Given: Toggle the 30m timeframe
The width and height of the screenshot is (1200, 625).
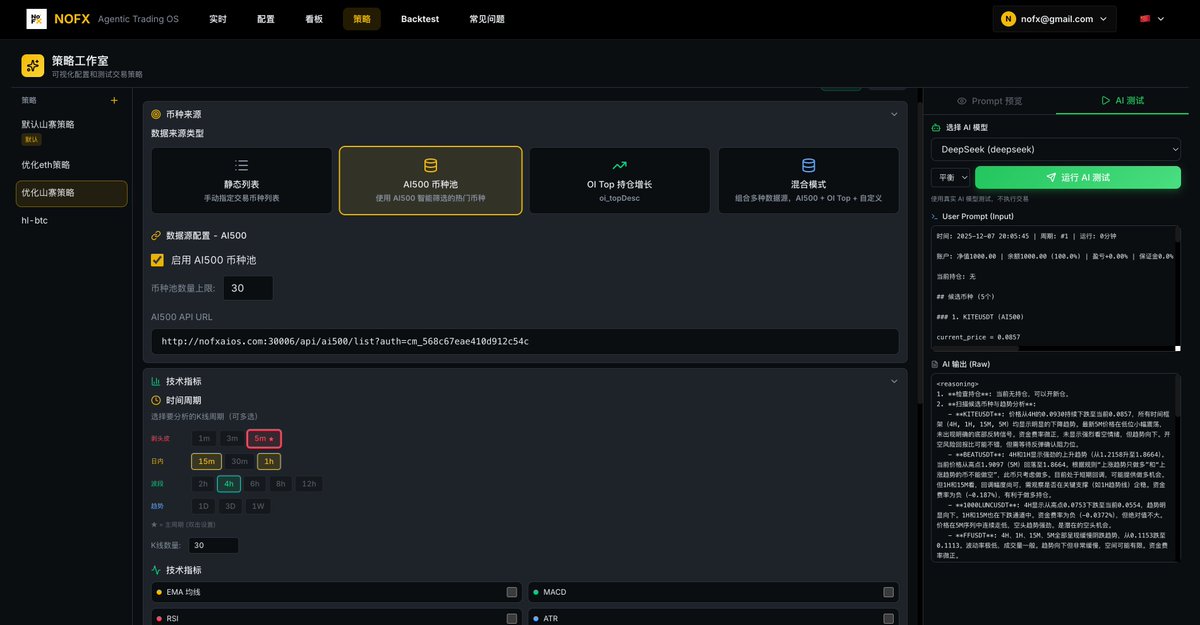Looking at the screenshot, I should click(240, 461).
